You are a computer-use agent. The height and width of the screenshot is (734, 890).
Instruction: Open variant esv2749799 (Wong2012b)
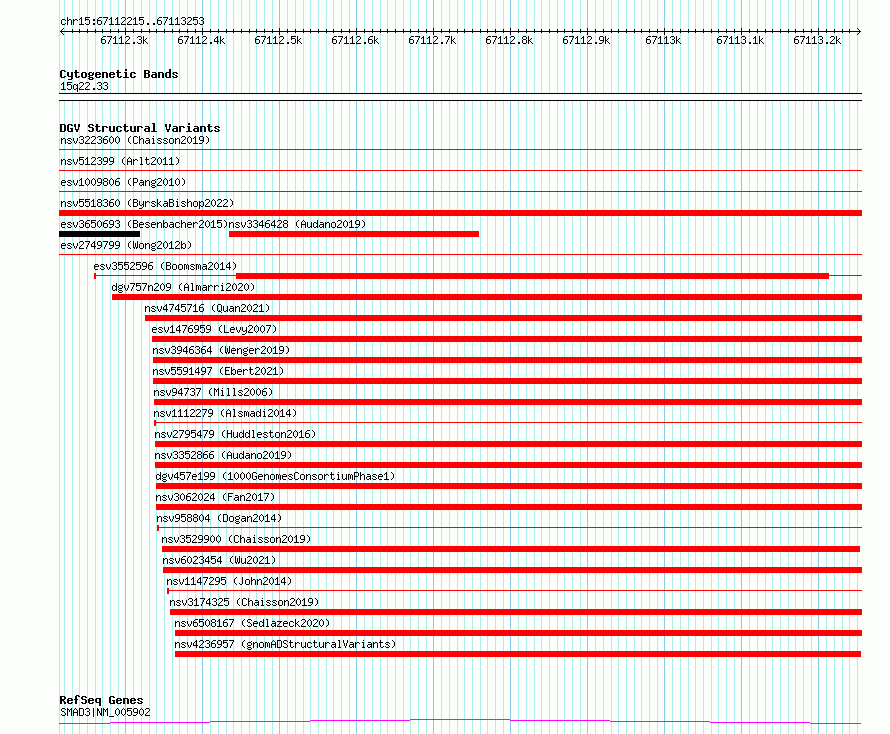pyautogui.click(x=126, y=245)
